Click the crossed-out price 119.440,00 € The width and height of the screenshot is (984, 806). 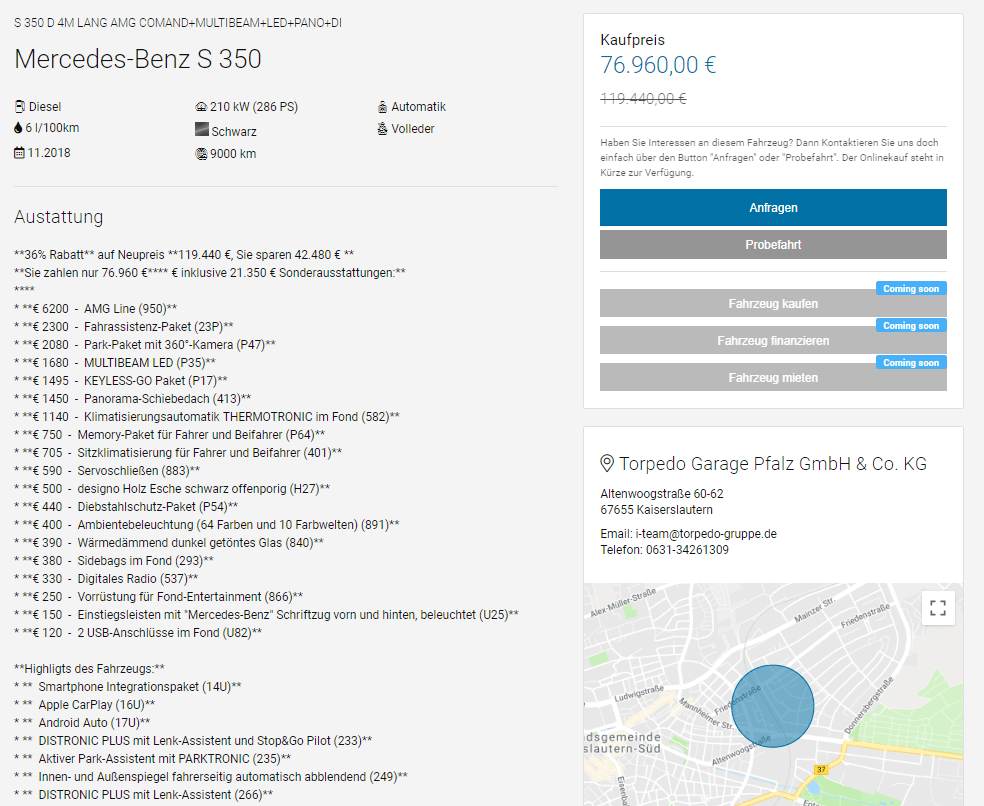(643, 99)
